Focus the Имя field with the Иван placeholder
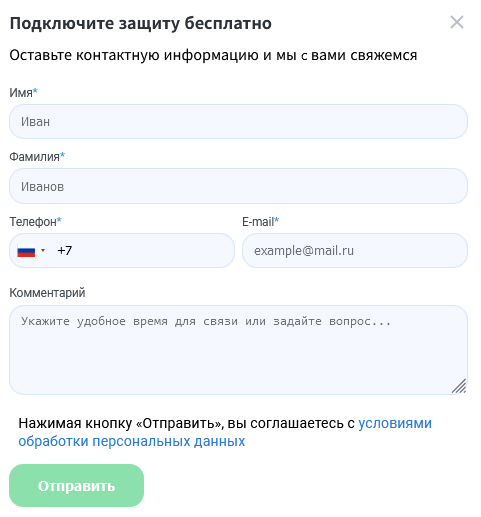481x517 pixels. tap(238, 122)
